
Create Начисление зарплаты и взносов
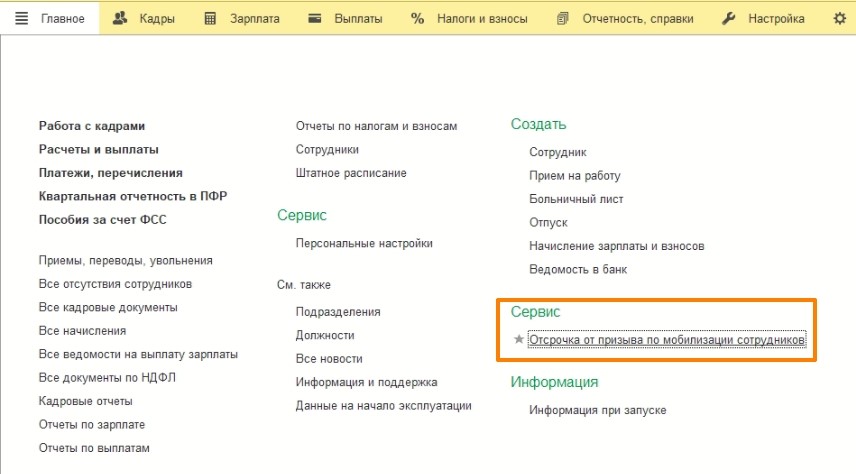(616, 246)
